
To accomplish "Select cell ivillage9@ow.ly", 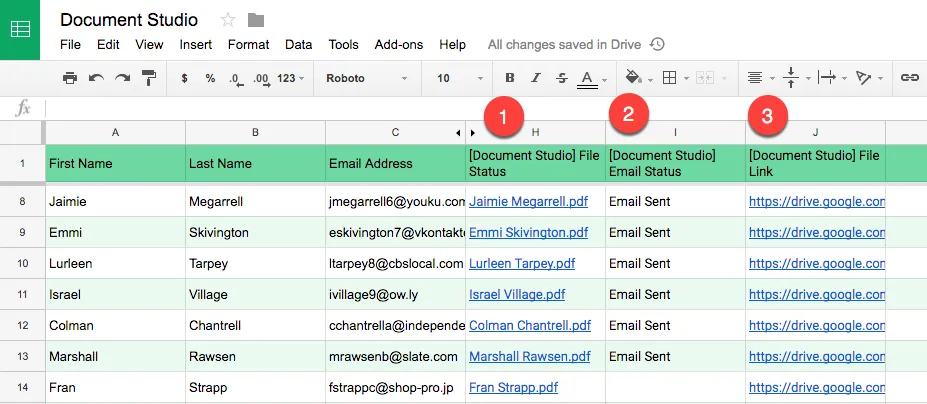I will pos(396,295).
